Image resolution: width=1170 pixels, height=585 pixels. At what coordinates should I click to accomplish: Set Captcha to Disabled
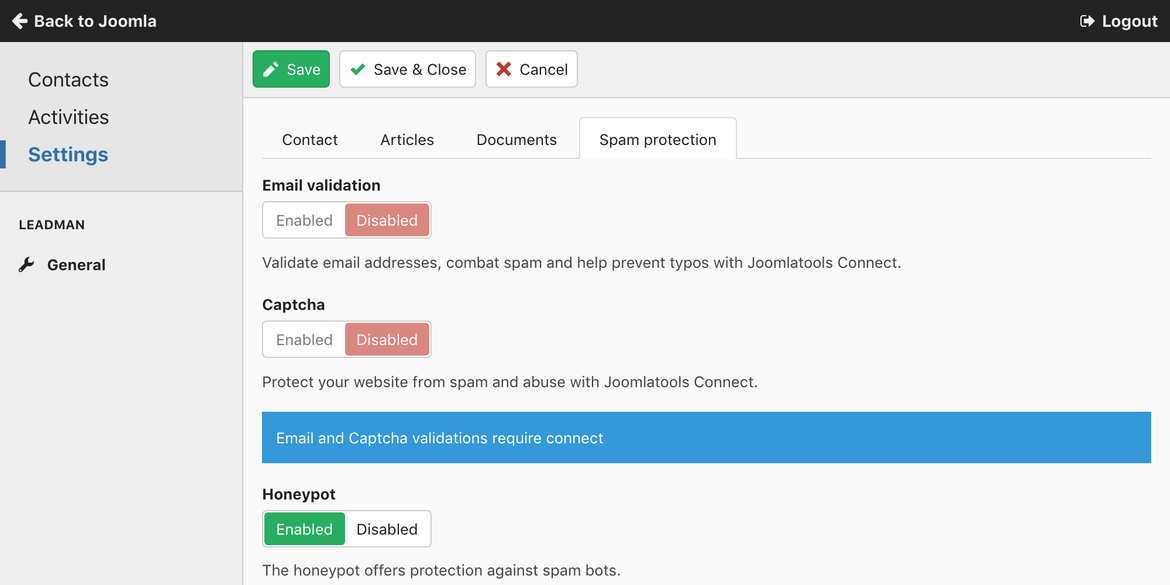pyautogui.click(x=387, y=340)
